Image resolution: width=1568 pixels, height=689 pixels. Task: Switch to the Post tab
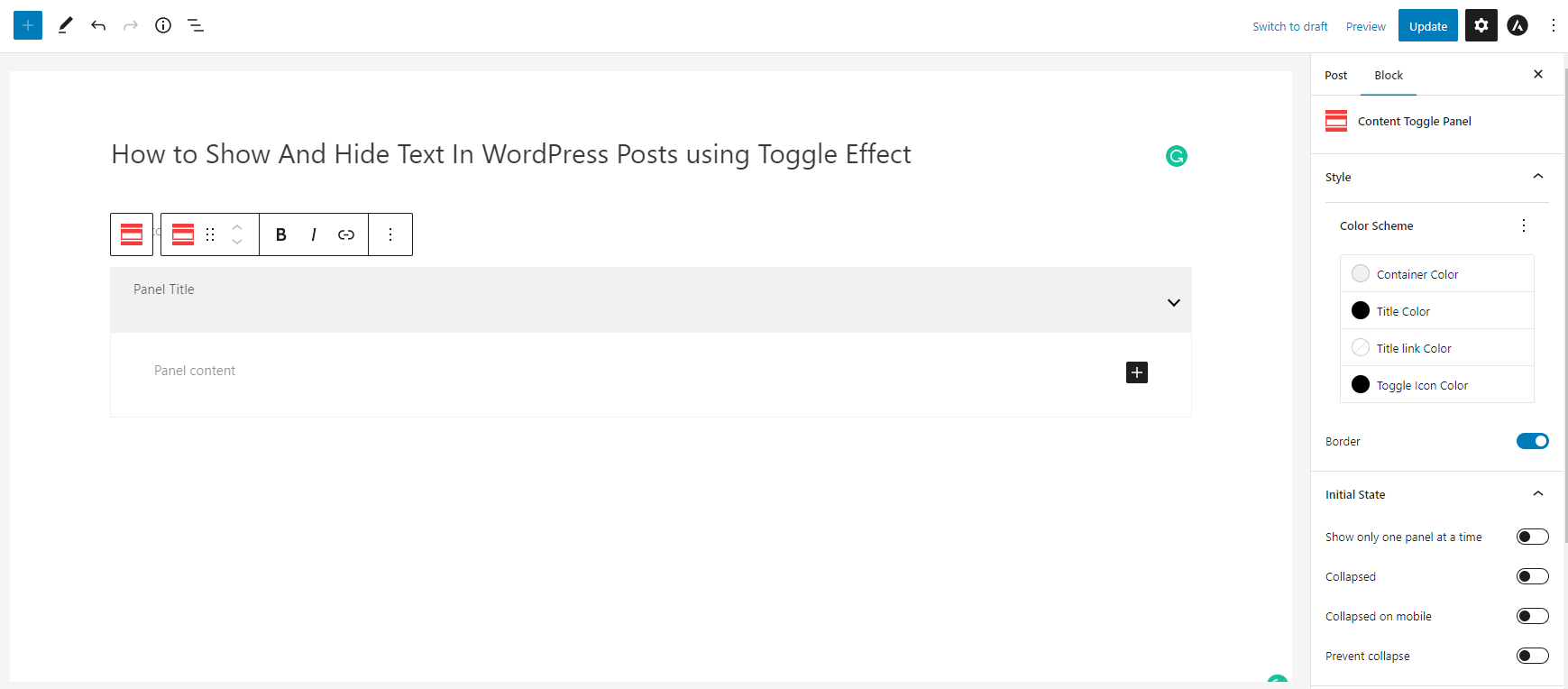click(1335, 75)
